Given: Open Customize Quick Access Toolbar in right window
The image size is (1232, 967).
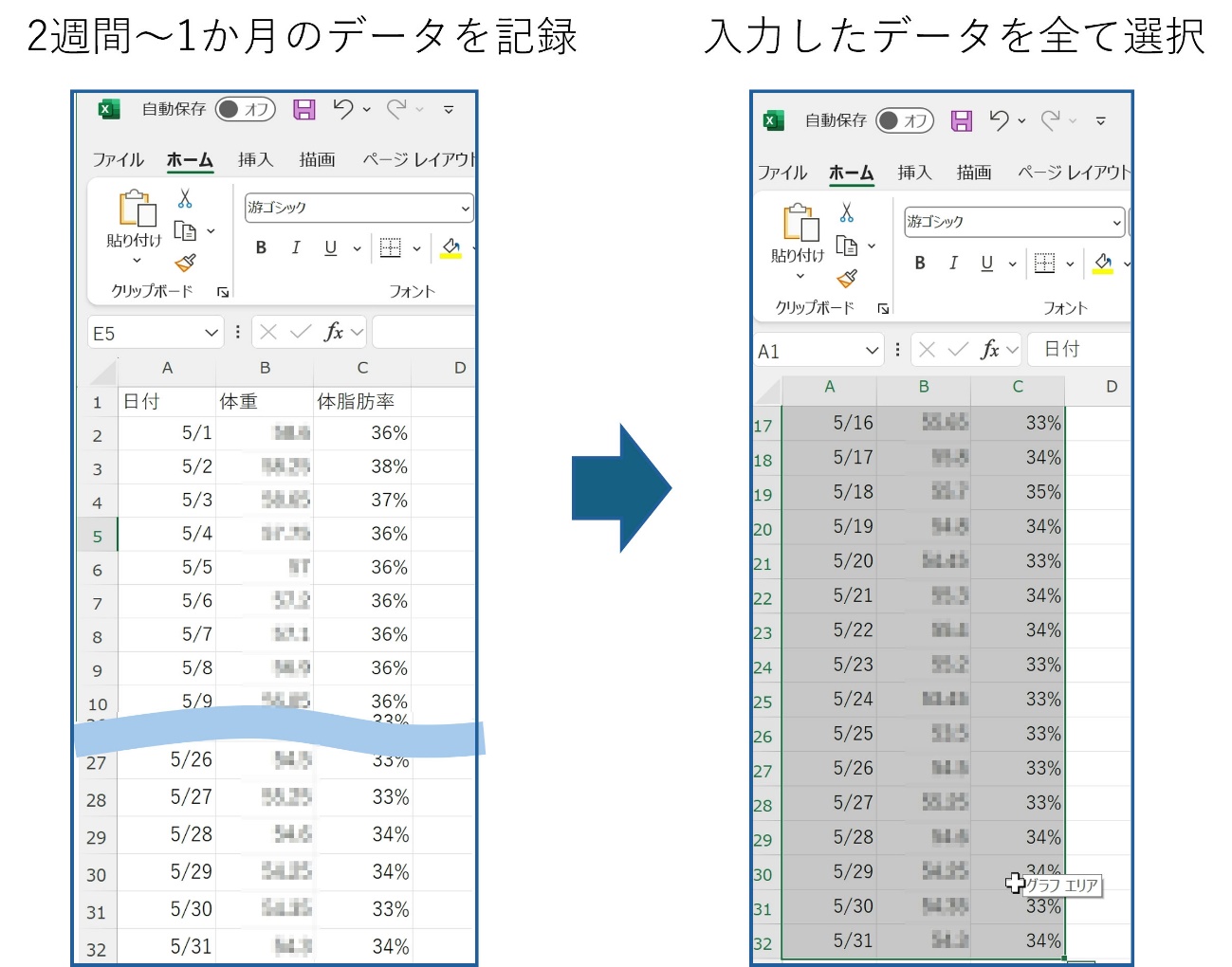Looking at the screenshot, I should point(1101,121).
